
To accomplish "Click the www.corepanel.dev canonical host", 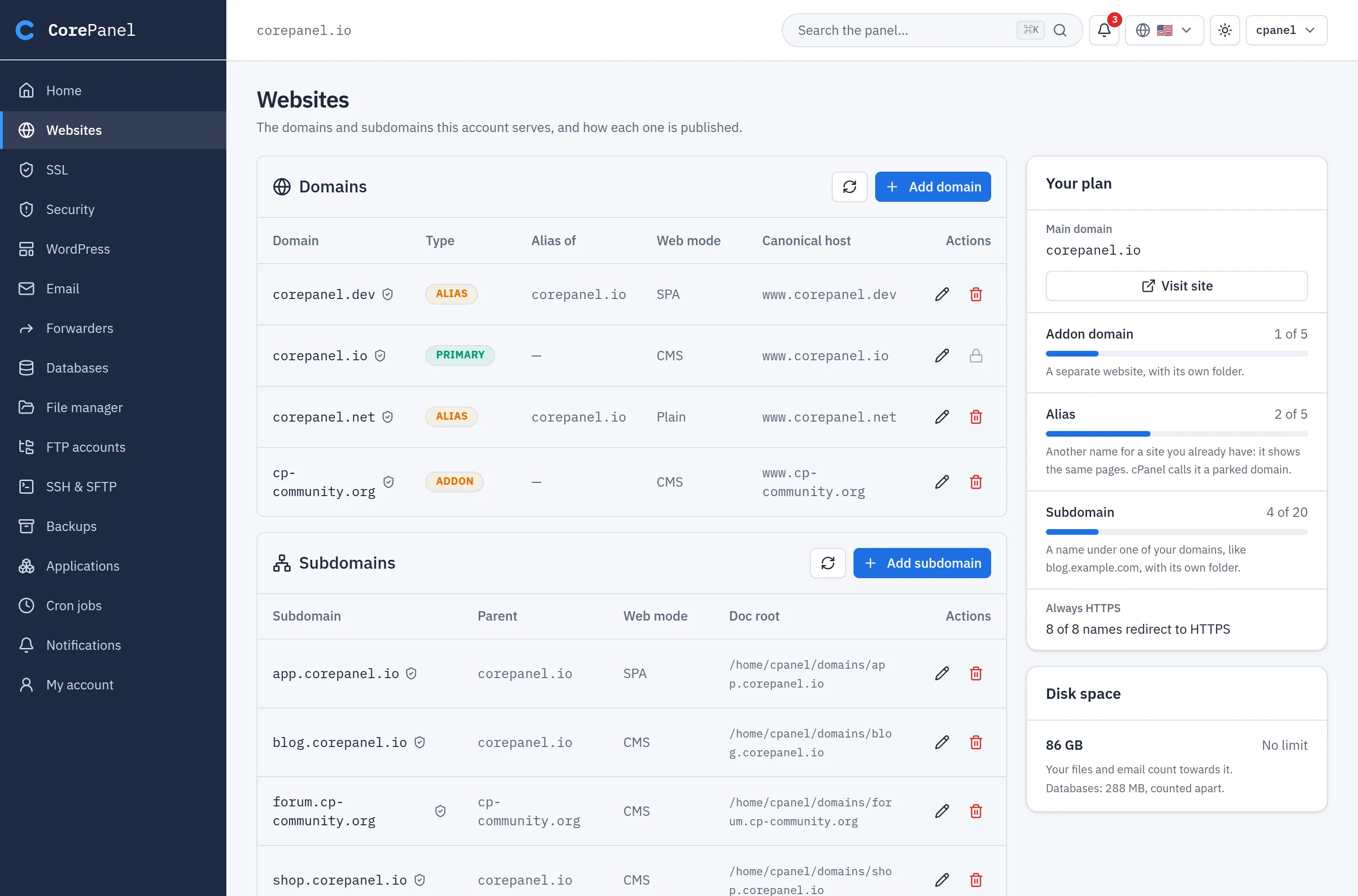I will click(x=828, y=294).
